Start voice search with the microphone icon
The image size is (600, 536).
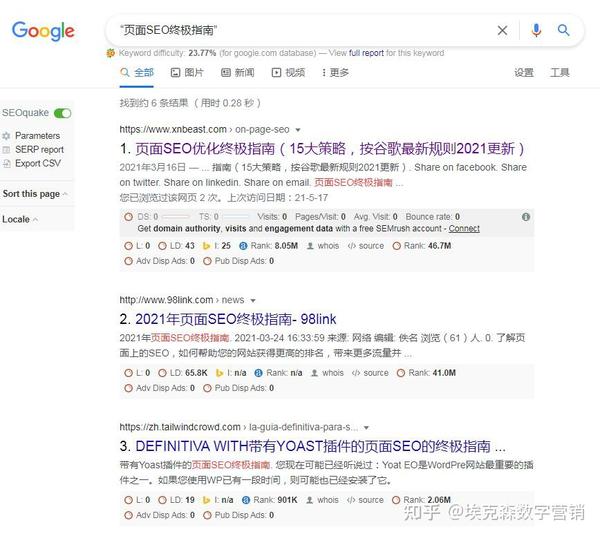(x=536, y=30)
